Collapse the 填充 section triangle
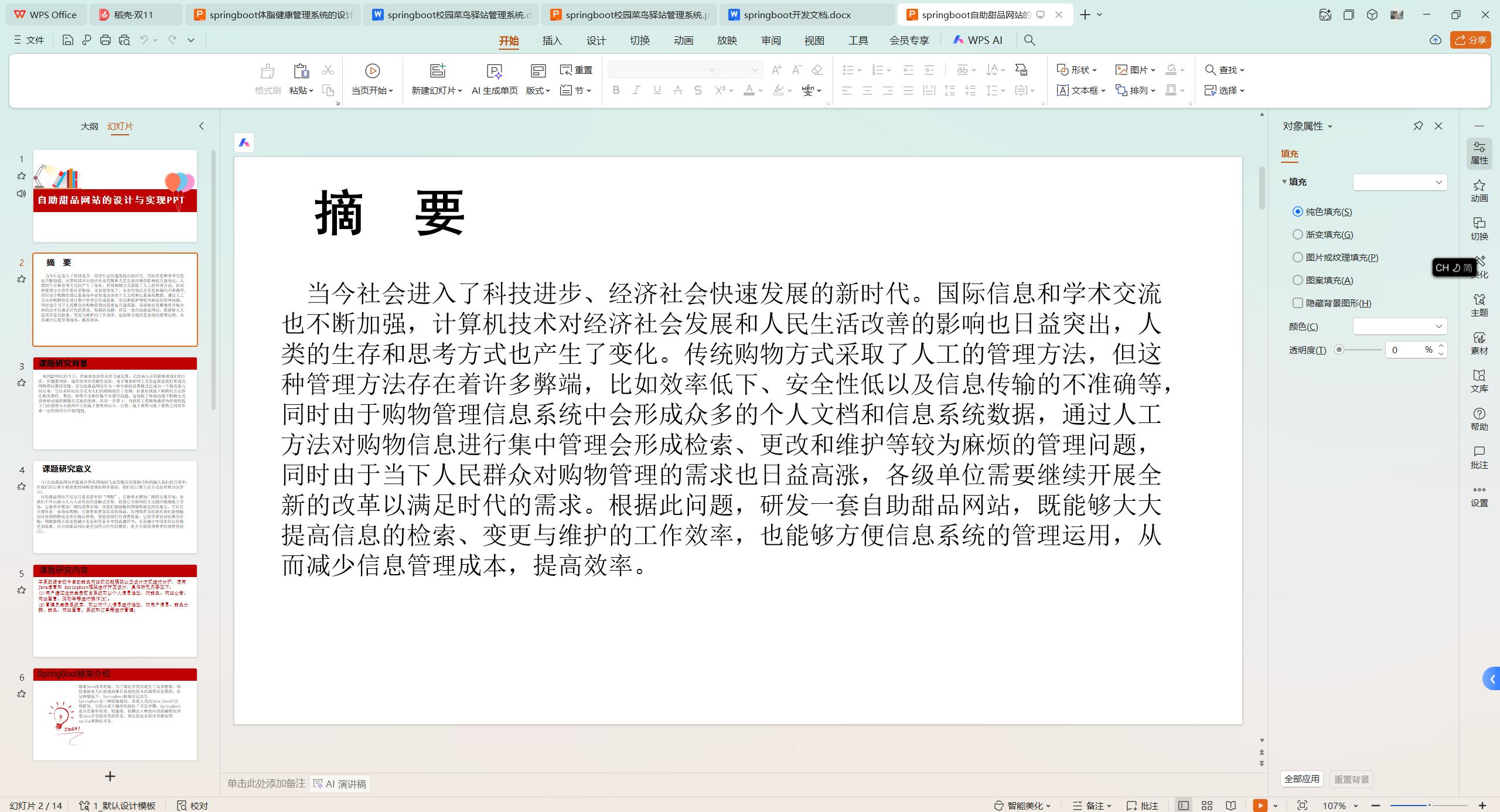The width and height of the screenshot is (1500, 812). (x=1284, y=182)
